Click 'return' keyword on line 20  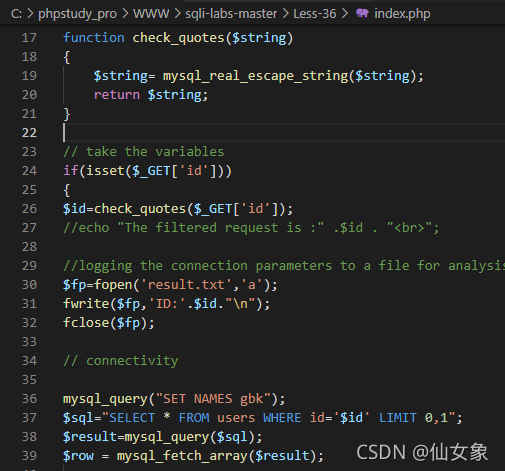coord(117,95)
